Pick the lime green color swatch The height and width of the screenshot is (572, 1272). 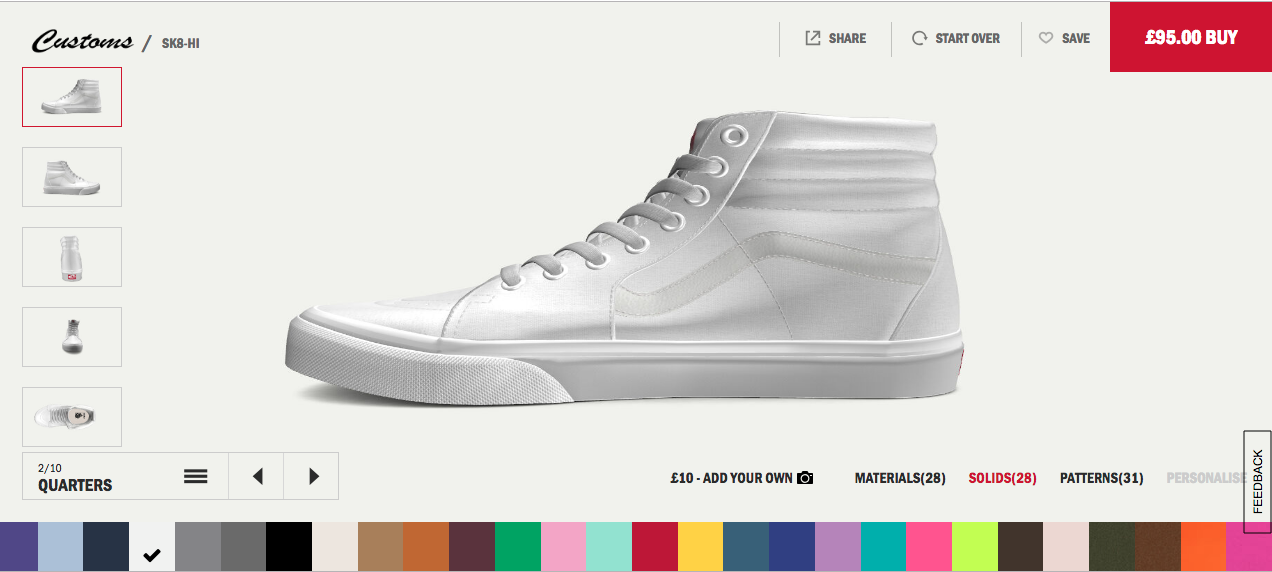pyautogui.click(x=975, y=547)
